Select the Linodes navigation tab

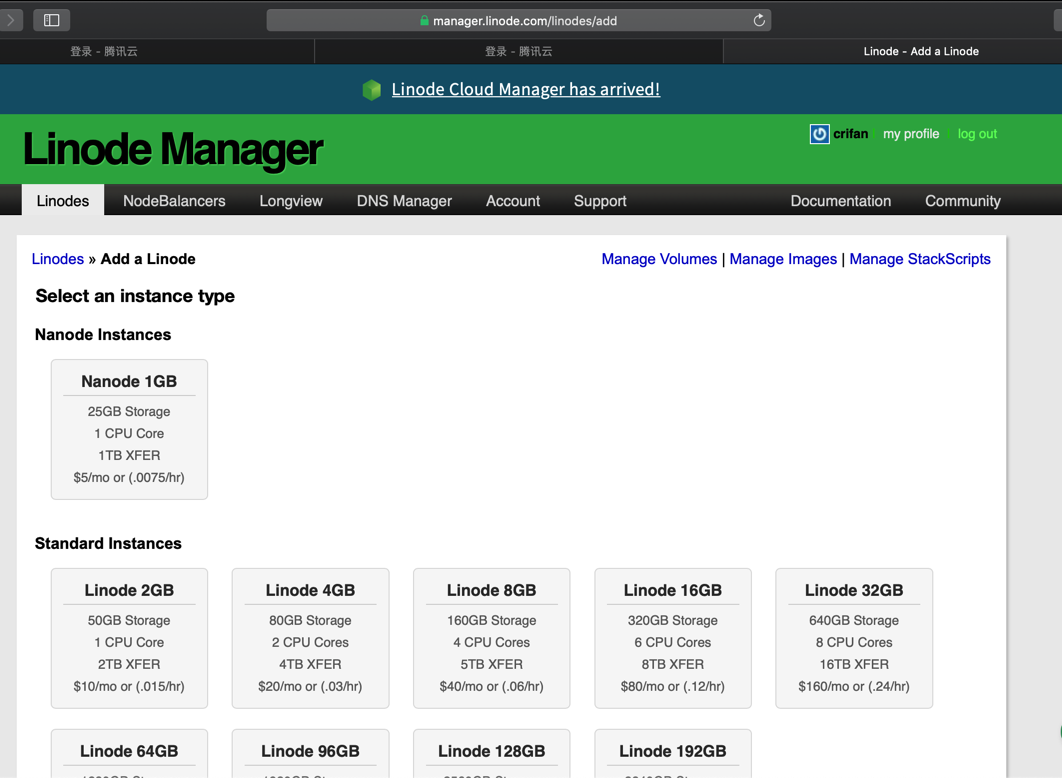pos(63,200)
